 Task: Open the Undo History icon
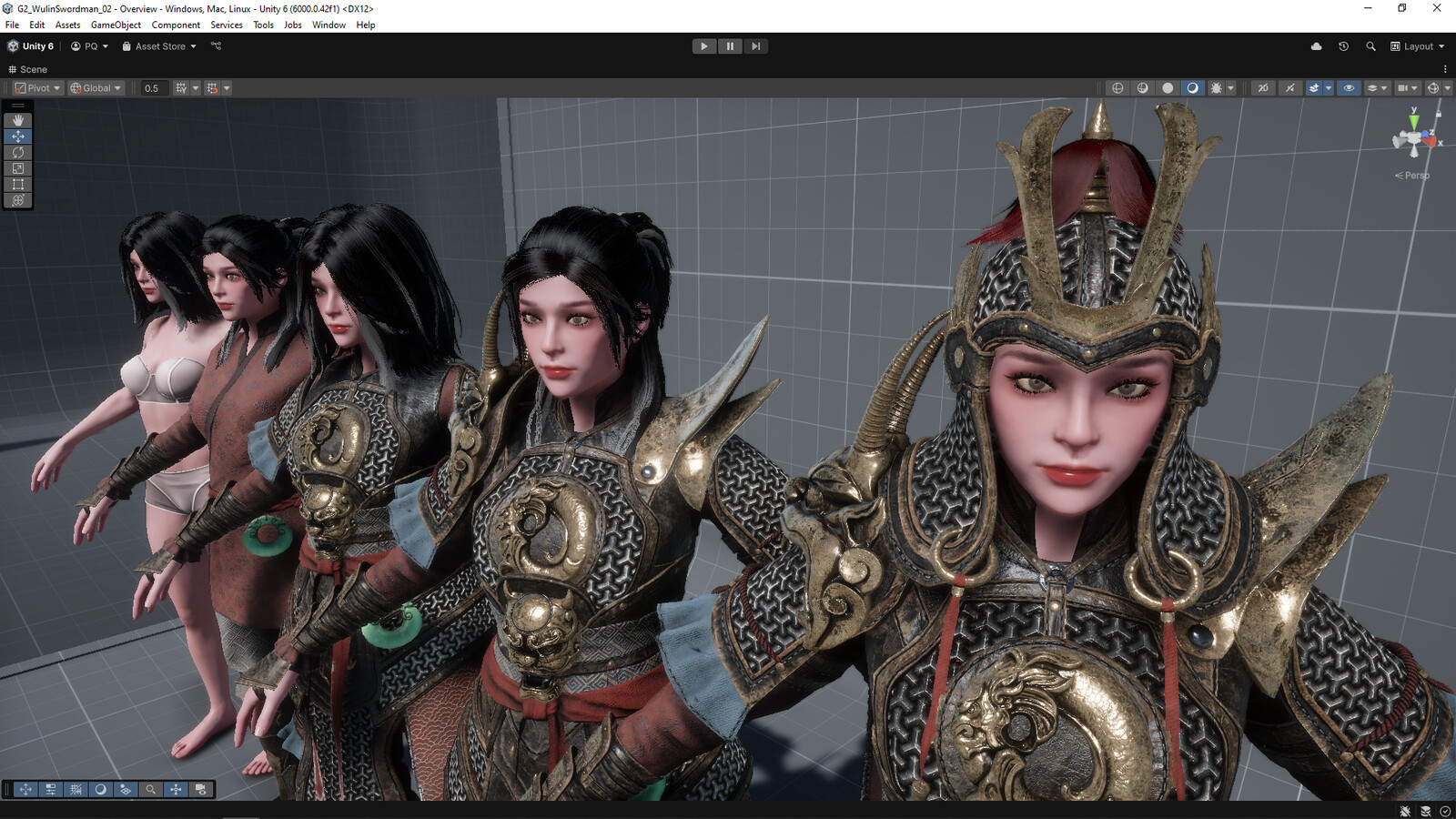(x=1343, y=46)
